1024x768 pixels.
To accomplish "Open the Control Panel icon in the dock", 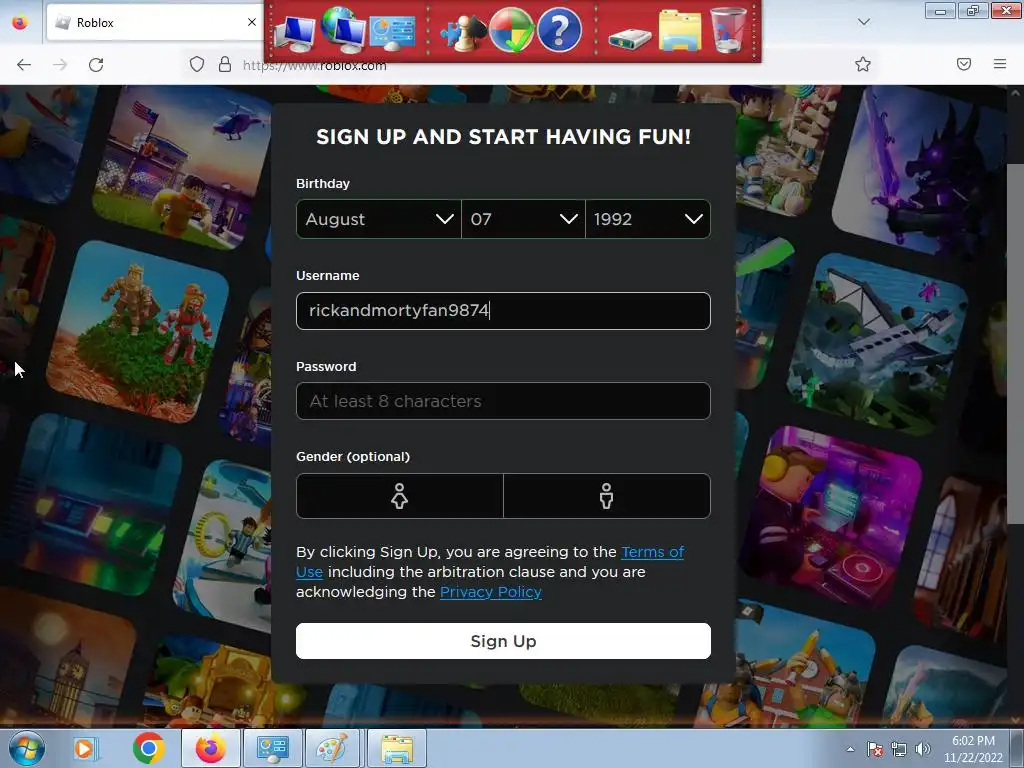I will [392, 32].
